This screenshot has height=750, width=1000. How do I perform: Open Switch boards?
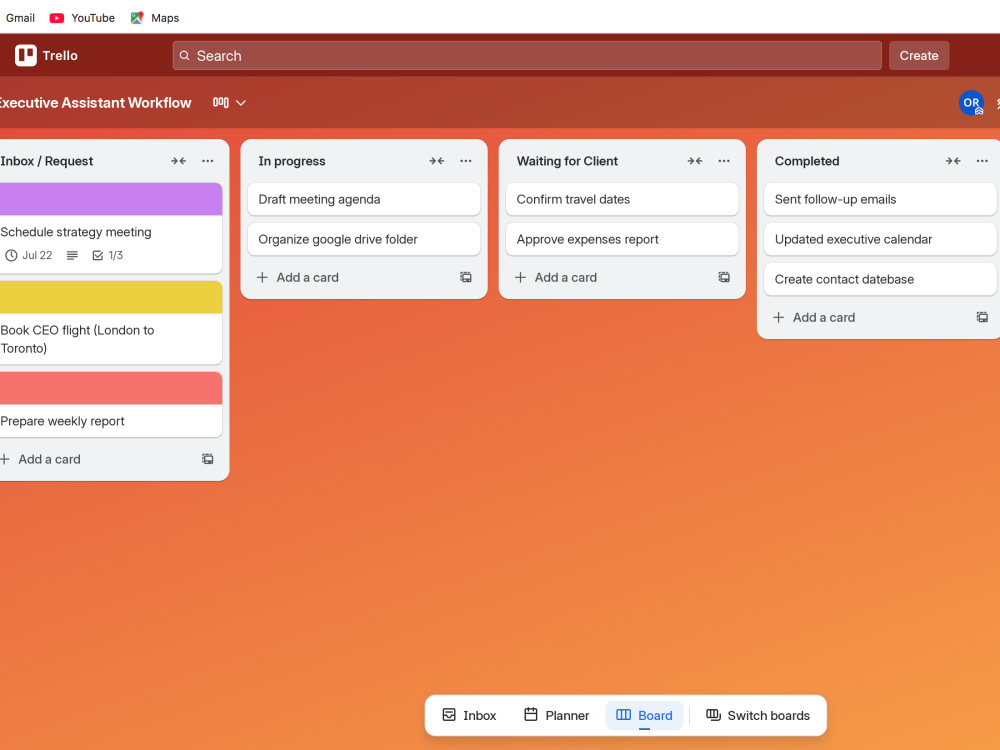coord(758,716)
